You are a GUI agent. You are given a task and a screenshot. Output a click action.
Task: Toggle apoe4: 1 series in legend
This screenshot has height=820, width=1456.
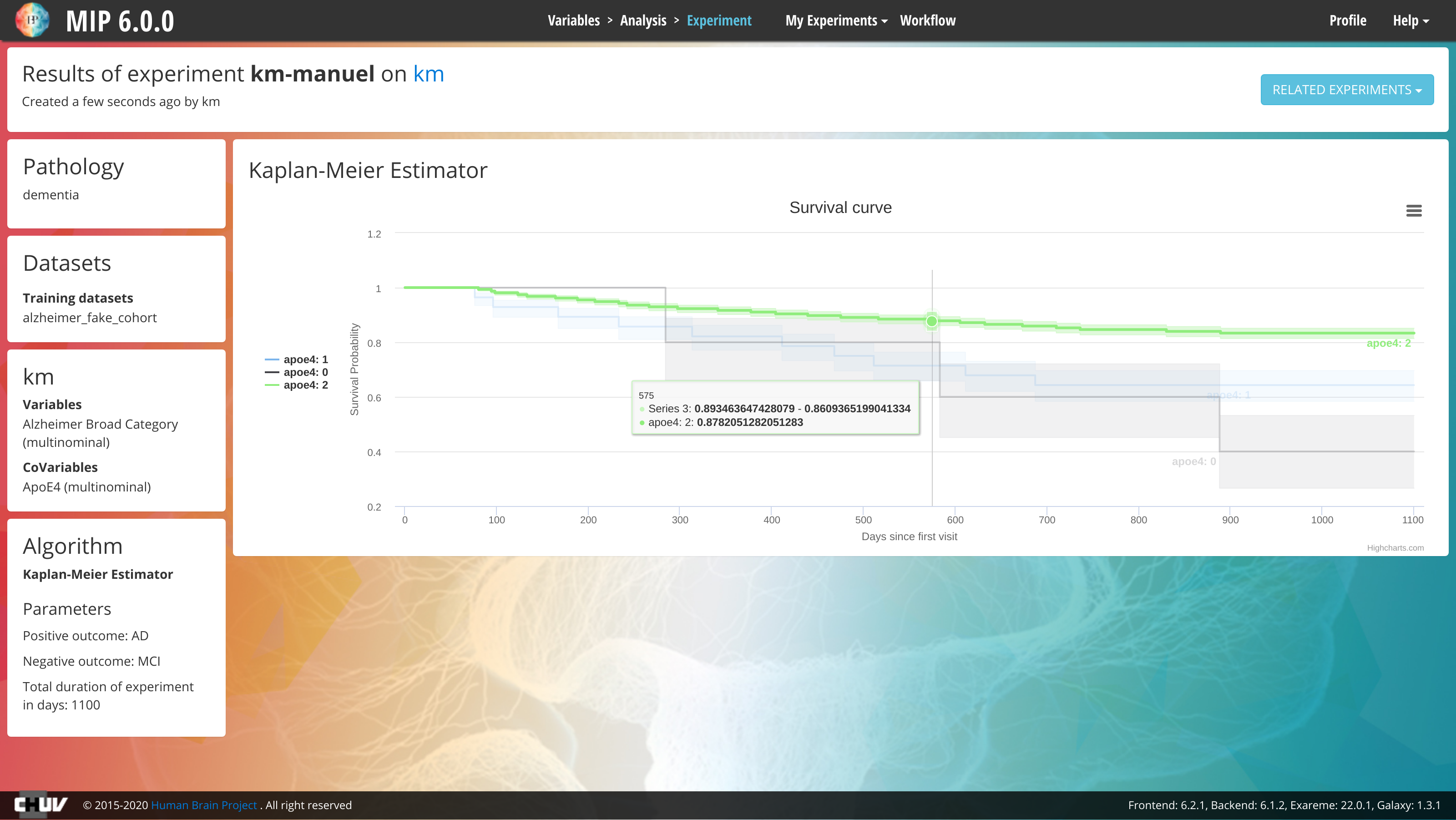(x=305, y=359)
